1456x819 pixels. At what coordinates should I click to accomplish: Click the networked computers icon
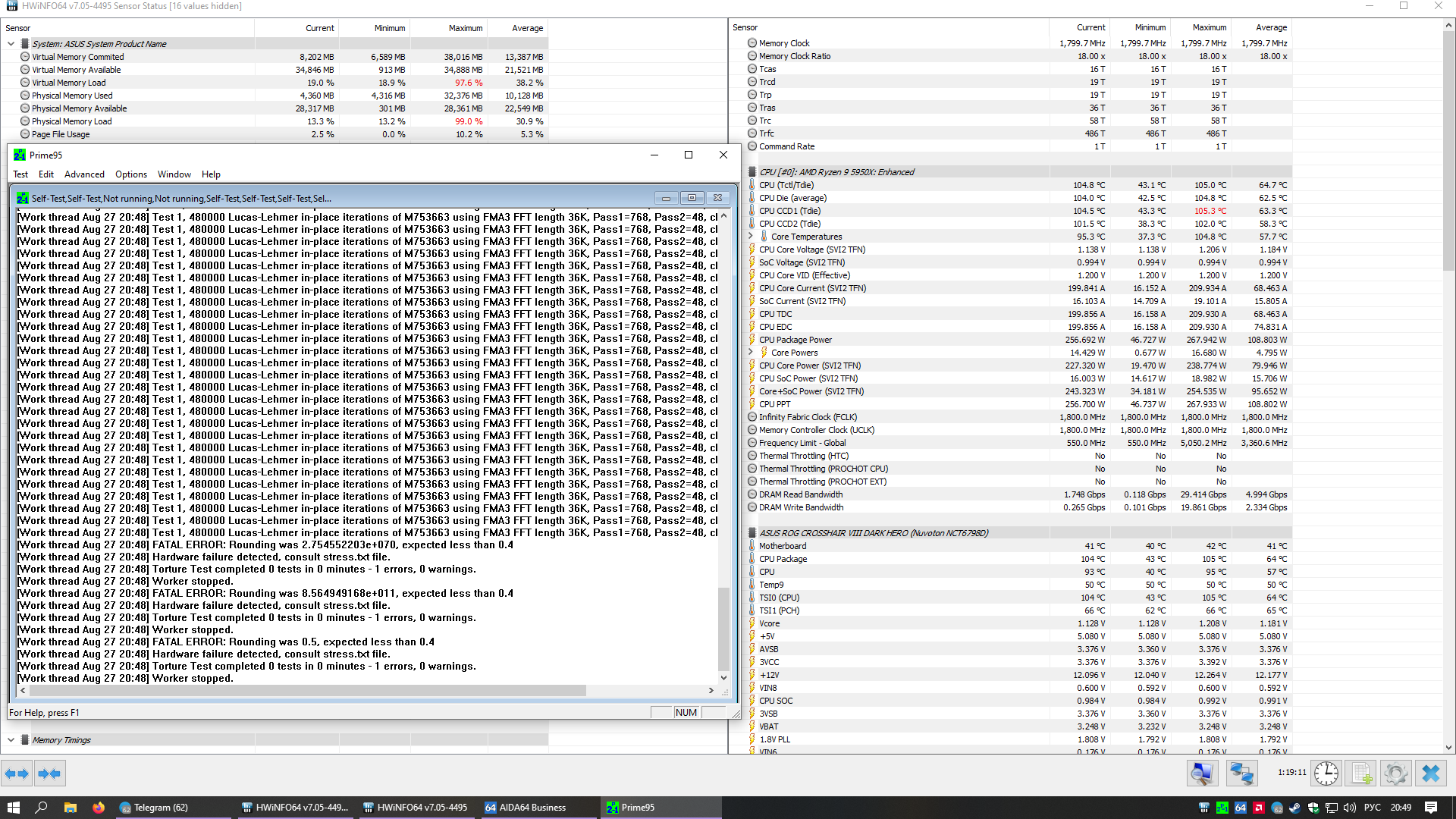pyautogui.click(x=1241, y=773)
